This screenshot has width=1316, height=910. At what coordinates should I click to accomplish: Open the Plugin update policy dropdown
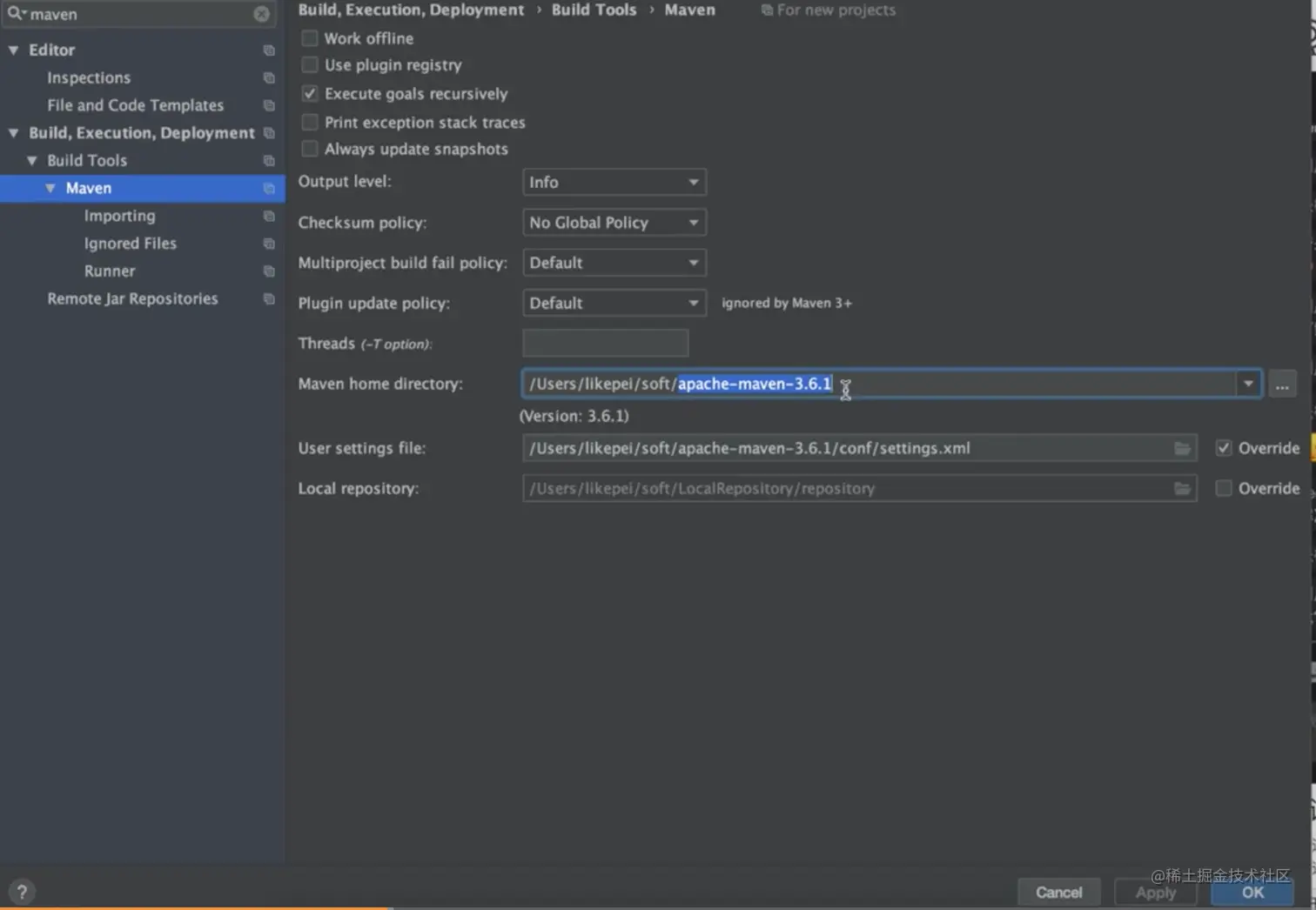614,303
